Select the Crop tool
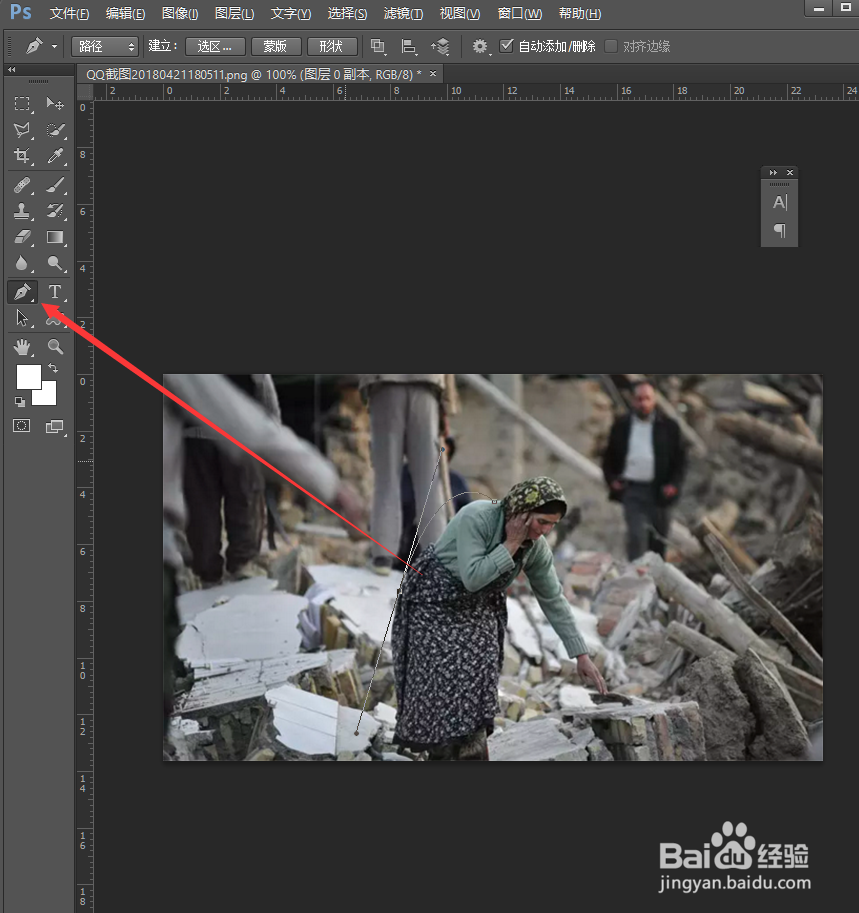 point(22,156)
